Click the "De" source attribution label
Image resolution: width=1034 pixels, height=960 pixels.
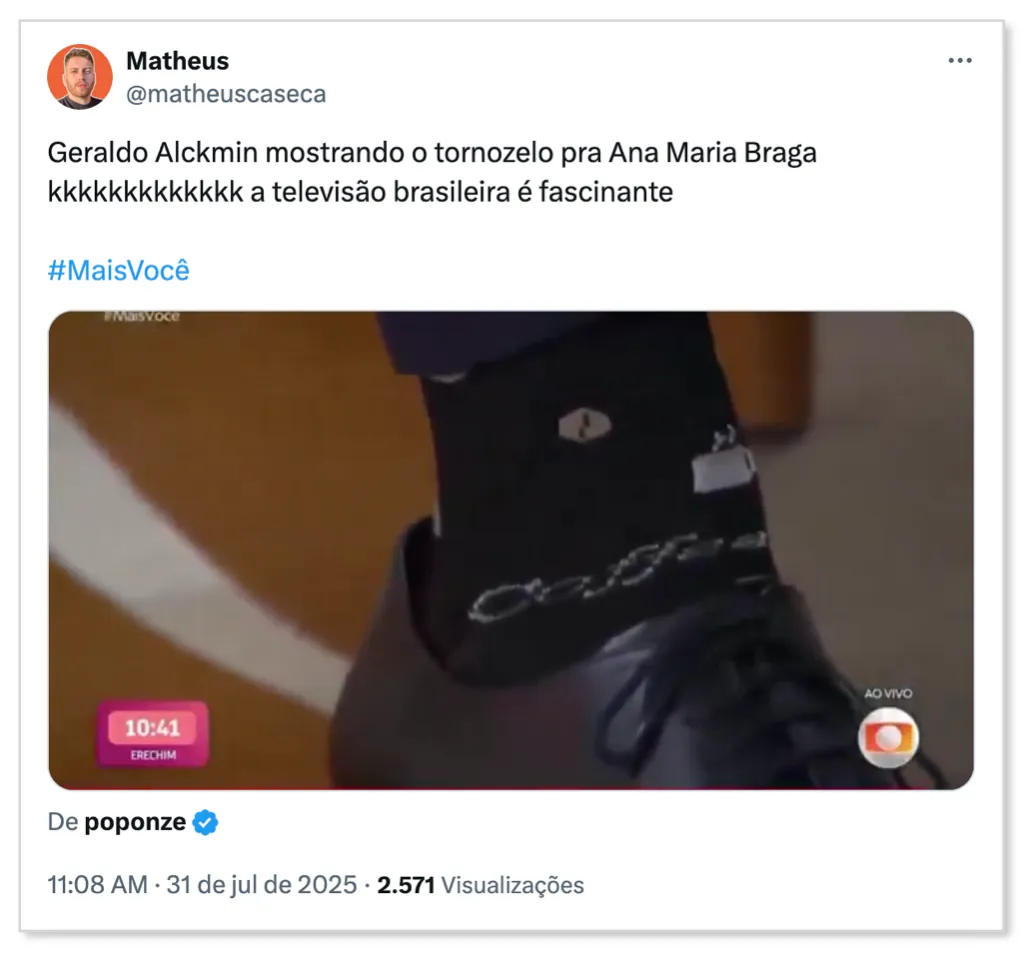pos(63,822)
